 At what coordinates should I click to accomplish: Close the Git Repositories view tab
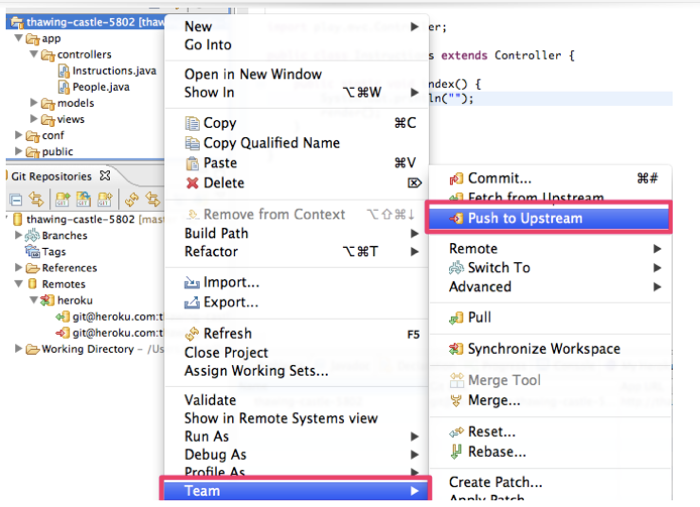pyautogui.click(x=104, y=176)
